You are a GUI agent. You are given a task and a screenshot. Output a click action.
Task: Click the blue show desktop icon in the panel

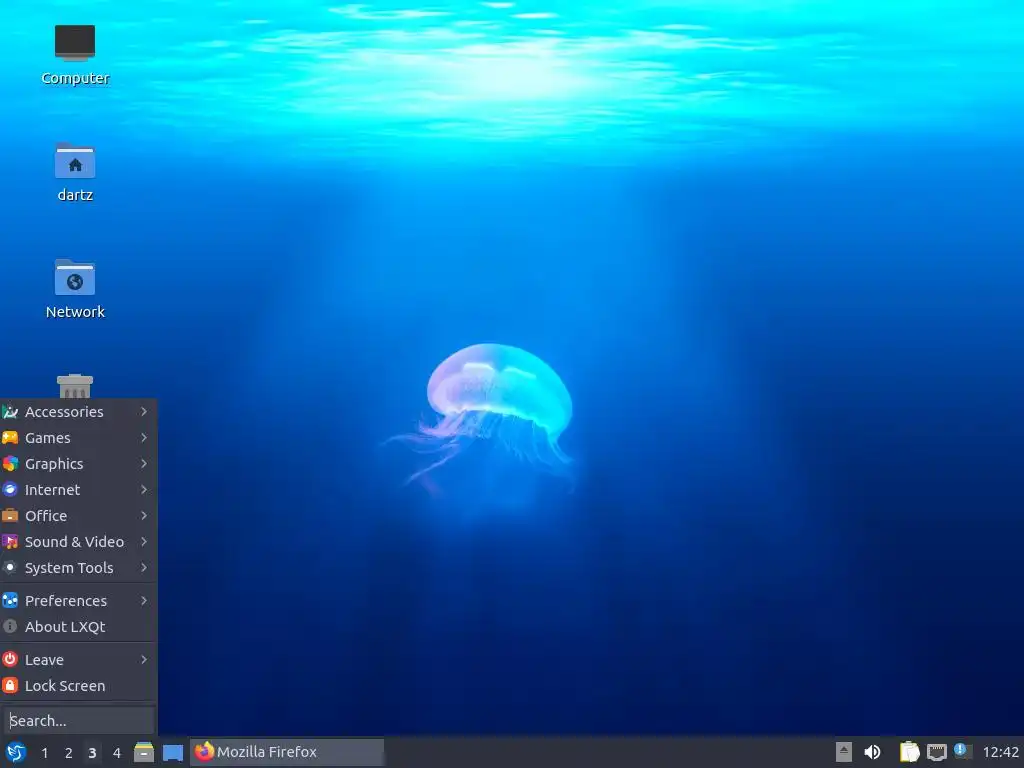tap(172, 753)
